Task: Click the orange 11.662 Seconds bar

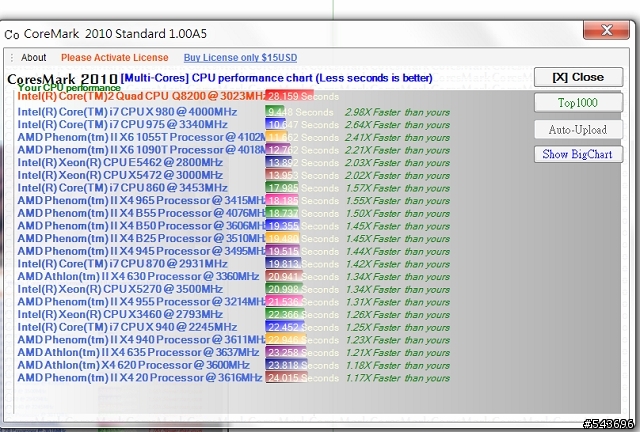Action: (276, 137)
